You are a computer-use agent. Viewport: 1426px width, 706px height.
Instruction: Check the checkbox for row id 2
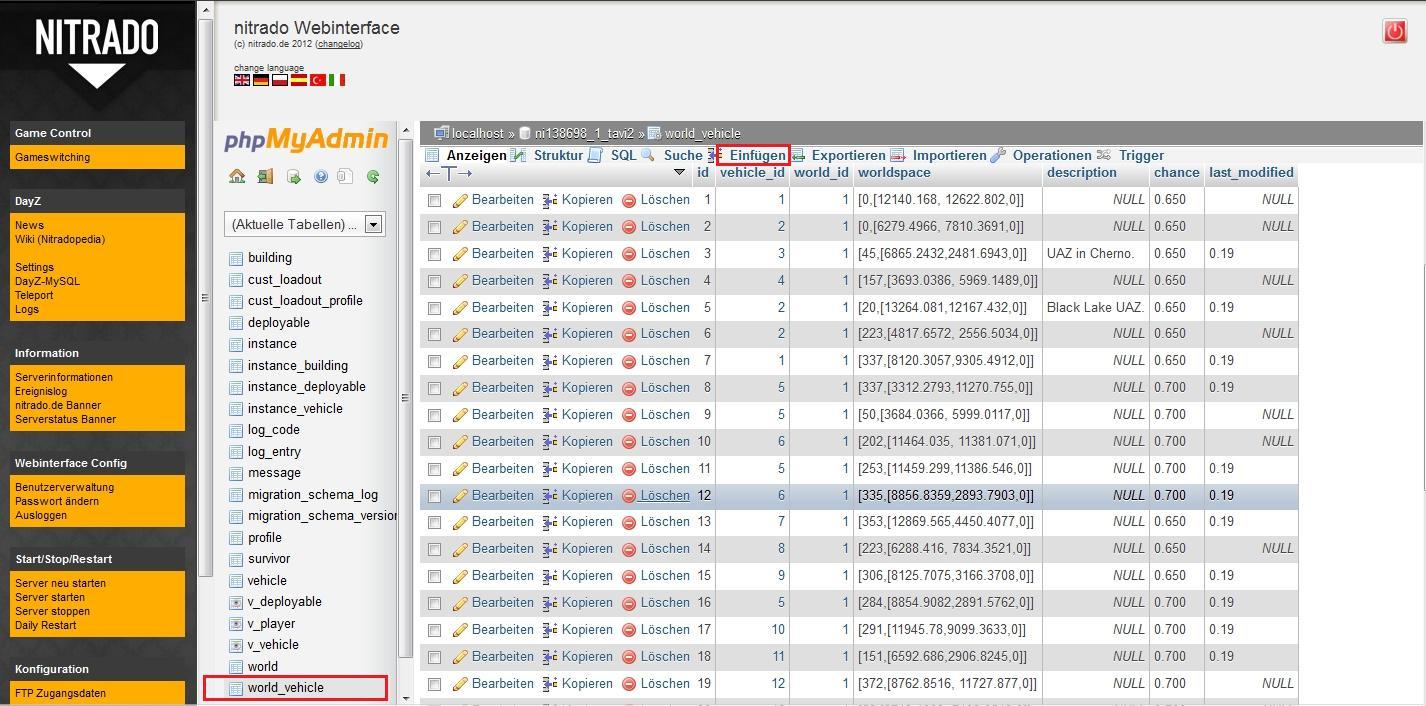(434, 228)
